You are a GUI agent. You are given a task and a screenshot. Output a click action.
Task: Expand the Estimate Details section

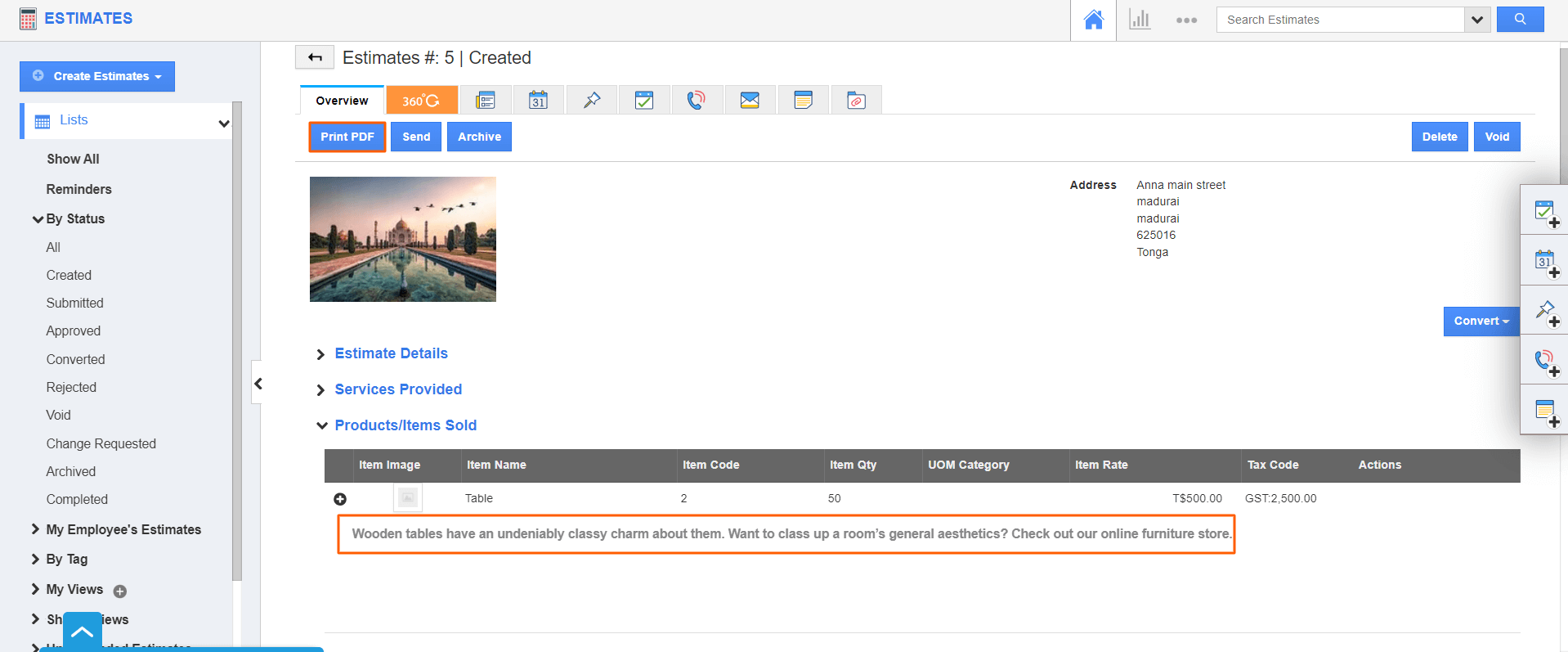(x=391, y=353)
